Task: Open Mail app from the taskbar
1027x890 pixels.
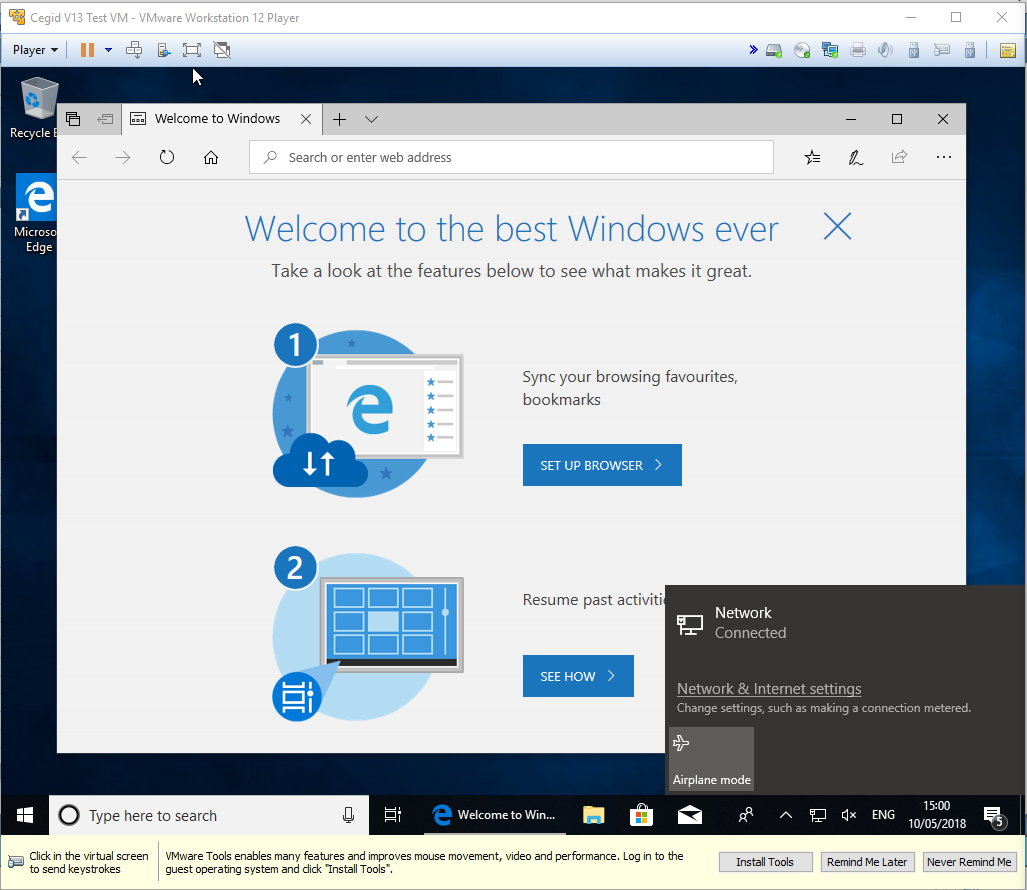Action: [690, 815]
